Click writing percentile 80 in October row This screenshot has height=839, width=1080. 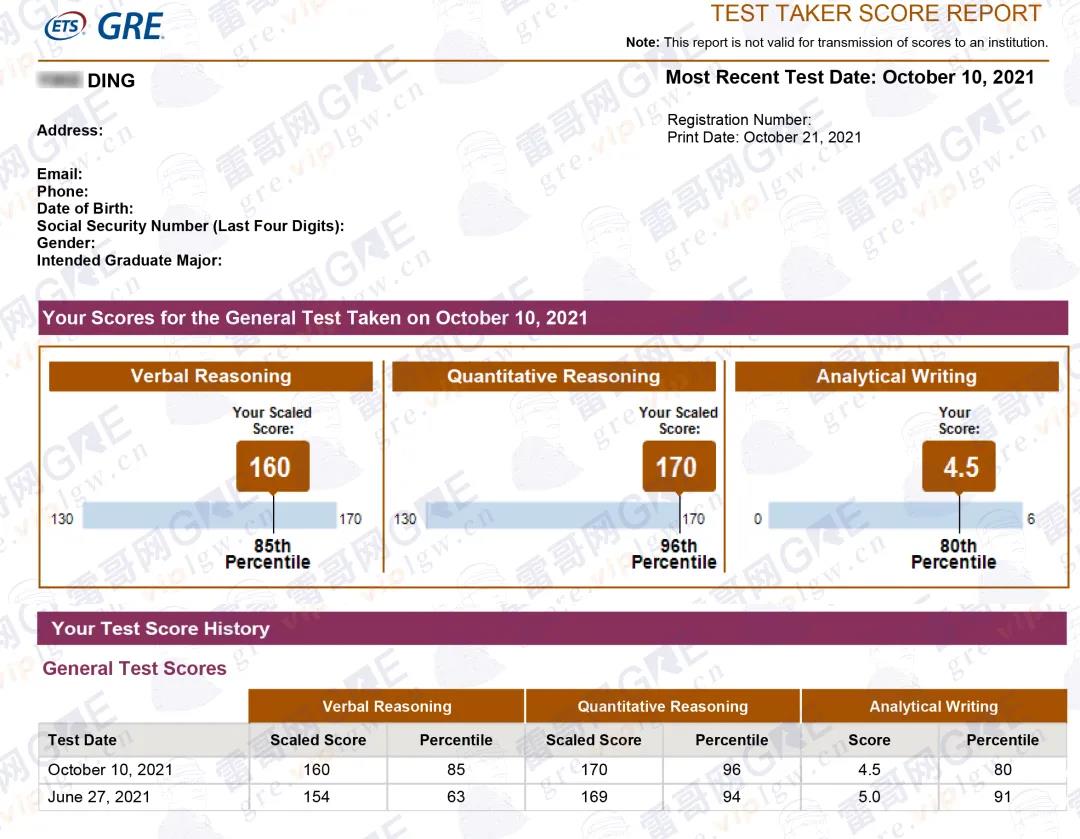tap(1003, 769)
